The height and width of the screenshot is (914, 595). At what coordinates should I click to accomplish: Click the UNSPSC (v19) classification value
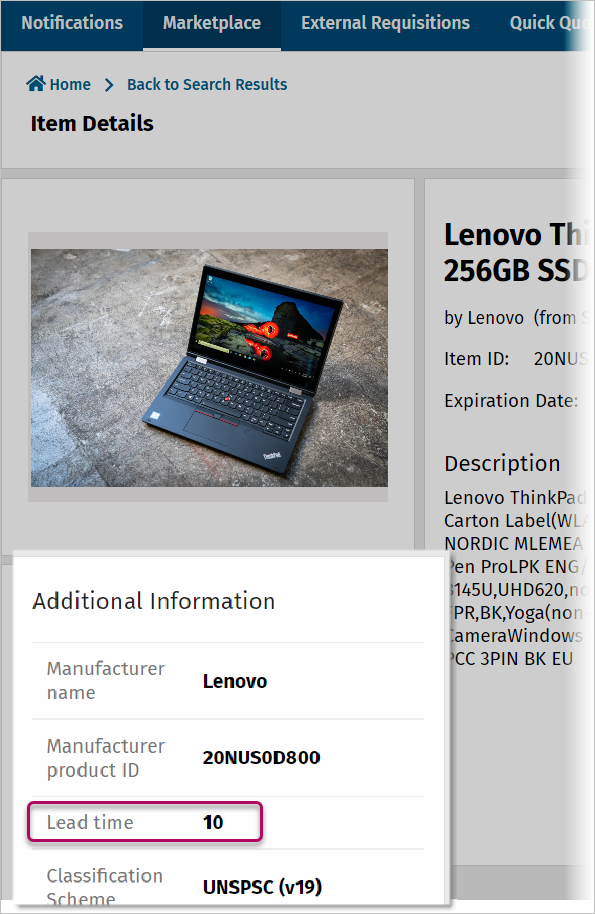262,887
